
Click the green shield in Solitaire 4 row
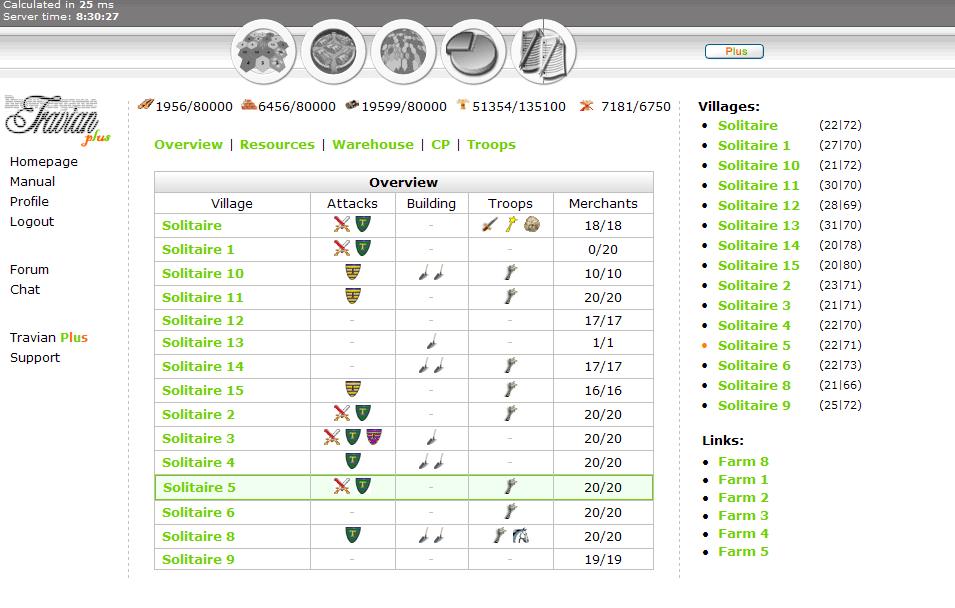point(352,461)
